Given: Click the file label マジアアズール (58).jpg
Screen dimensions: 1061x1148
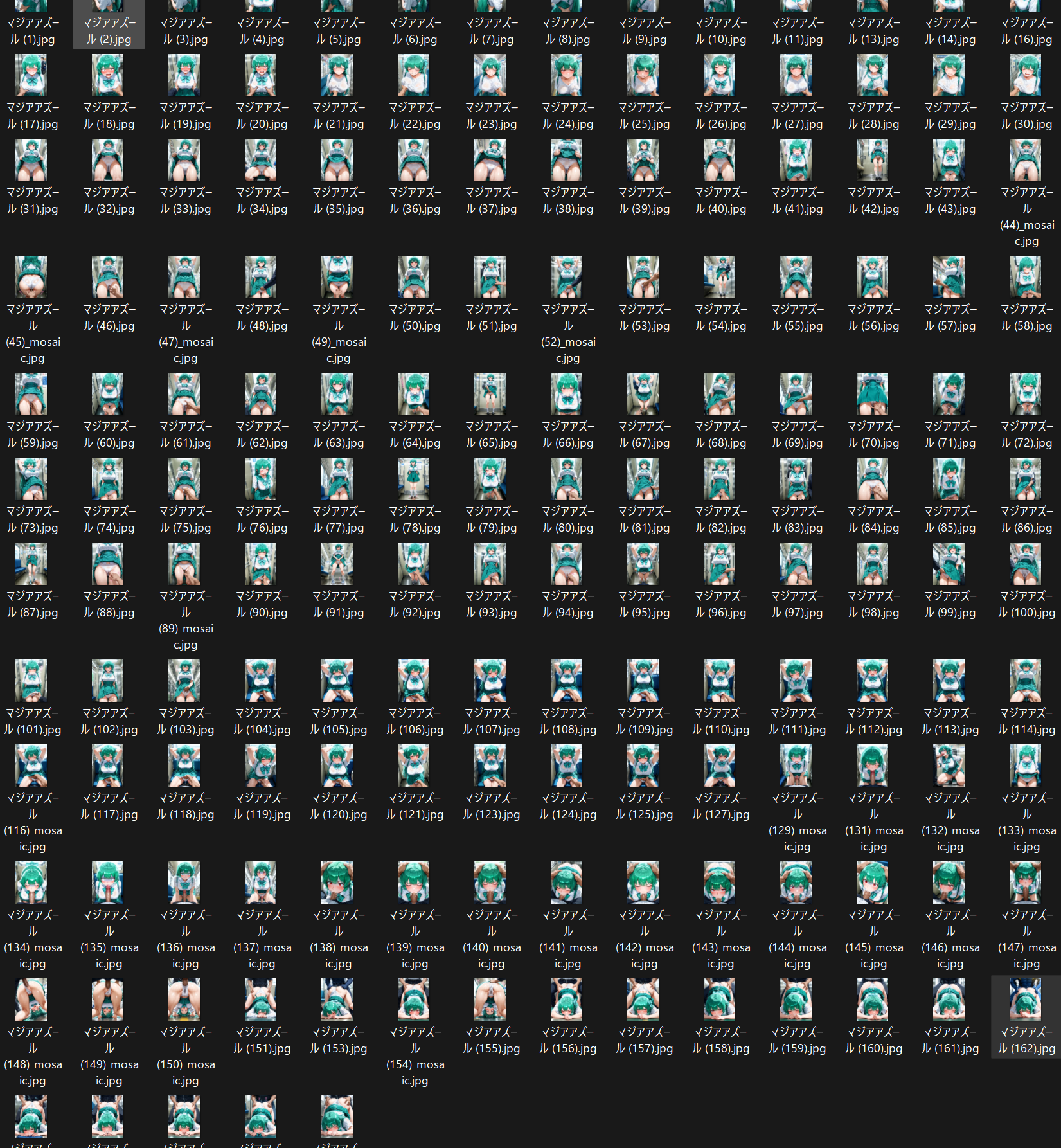Looking at the screenshot, I should tap(1026, 318).
